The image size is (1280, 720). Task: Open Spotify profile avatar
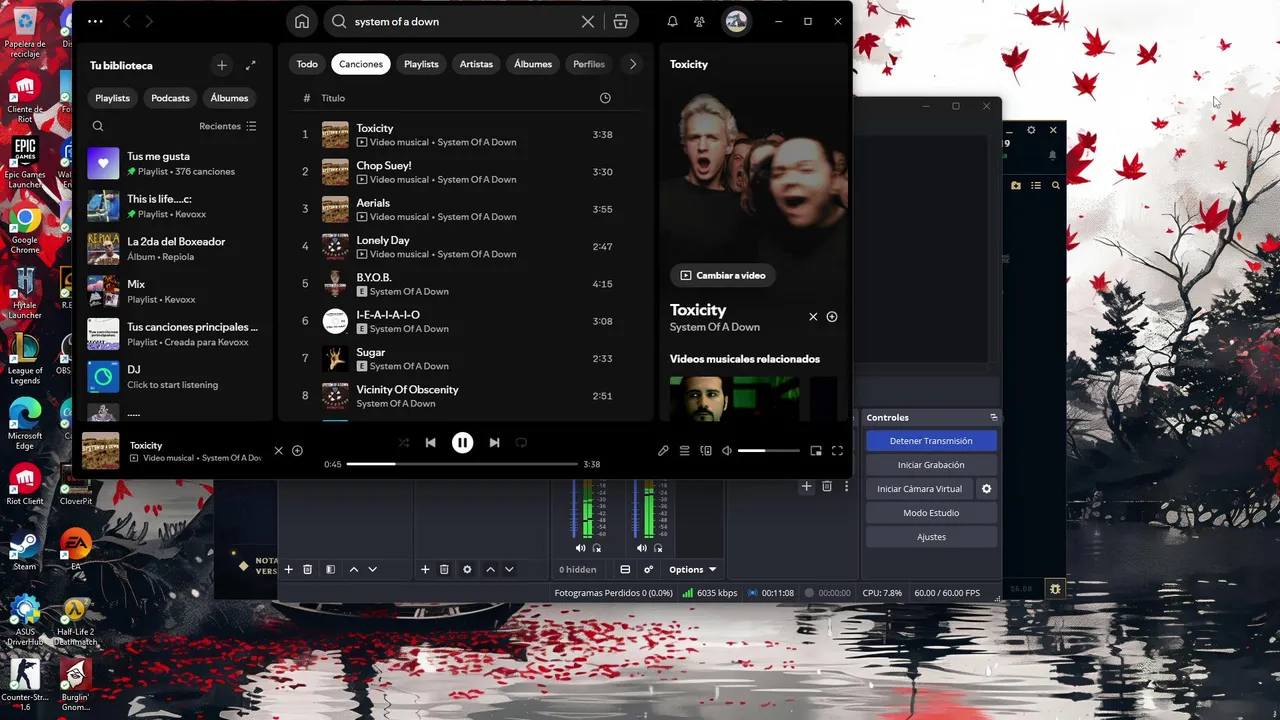click(736, 21)
